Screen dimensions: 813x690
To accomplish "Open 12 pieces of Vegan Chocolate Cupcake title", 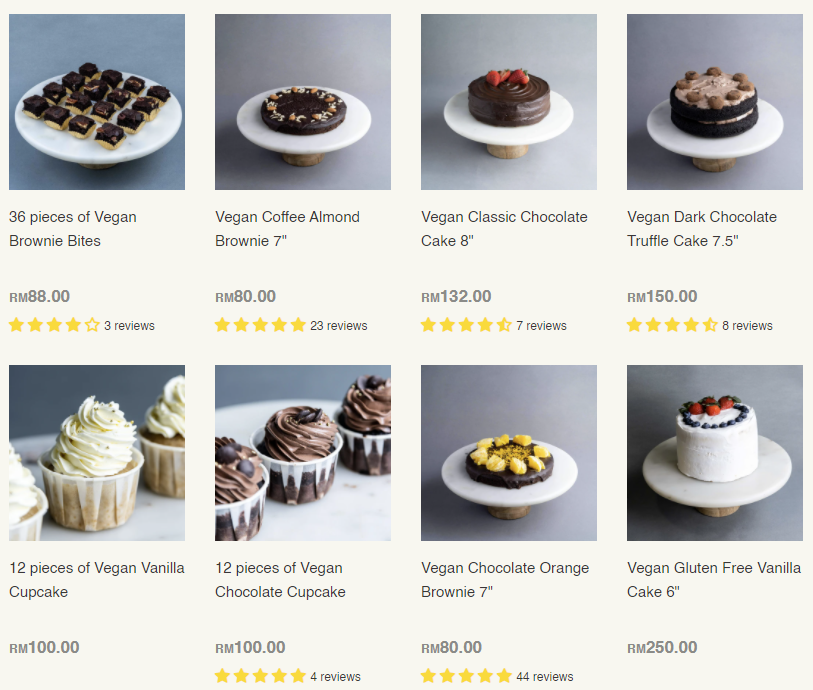I will (280, 580).
